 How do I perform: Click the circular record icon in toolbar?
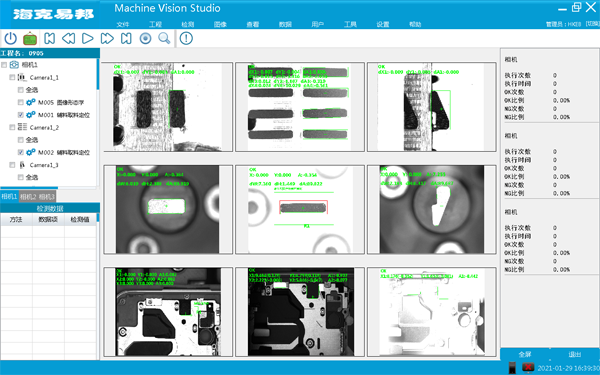point(145,38)
